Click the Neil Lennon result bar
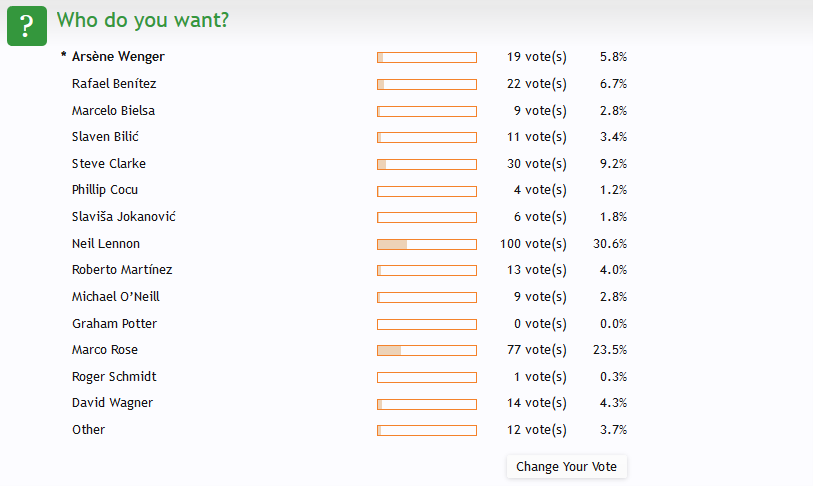The height and width of the screenshot is (486, 813). [427, 244]
